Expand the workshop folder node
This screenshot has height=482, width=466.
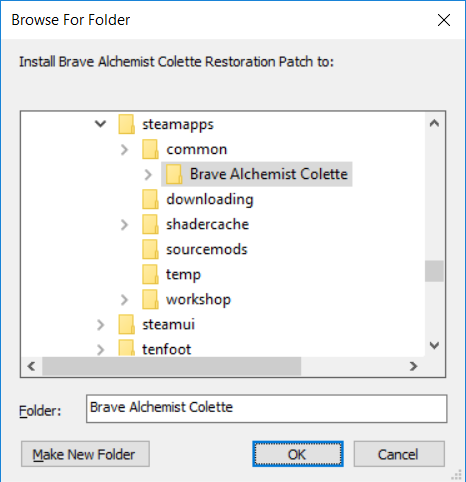tap(124, 300)
